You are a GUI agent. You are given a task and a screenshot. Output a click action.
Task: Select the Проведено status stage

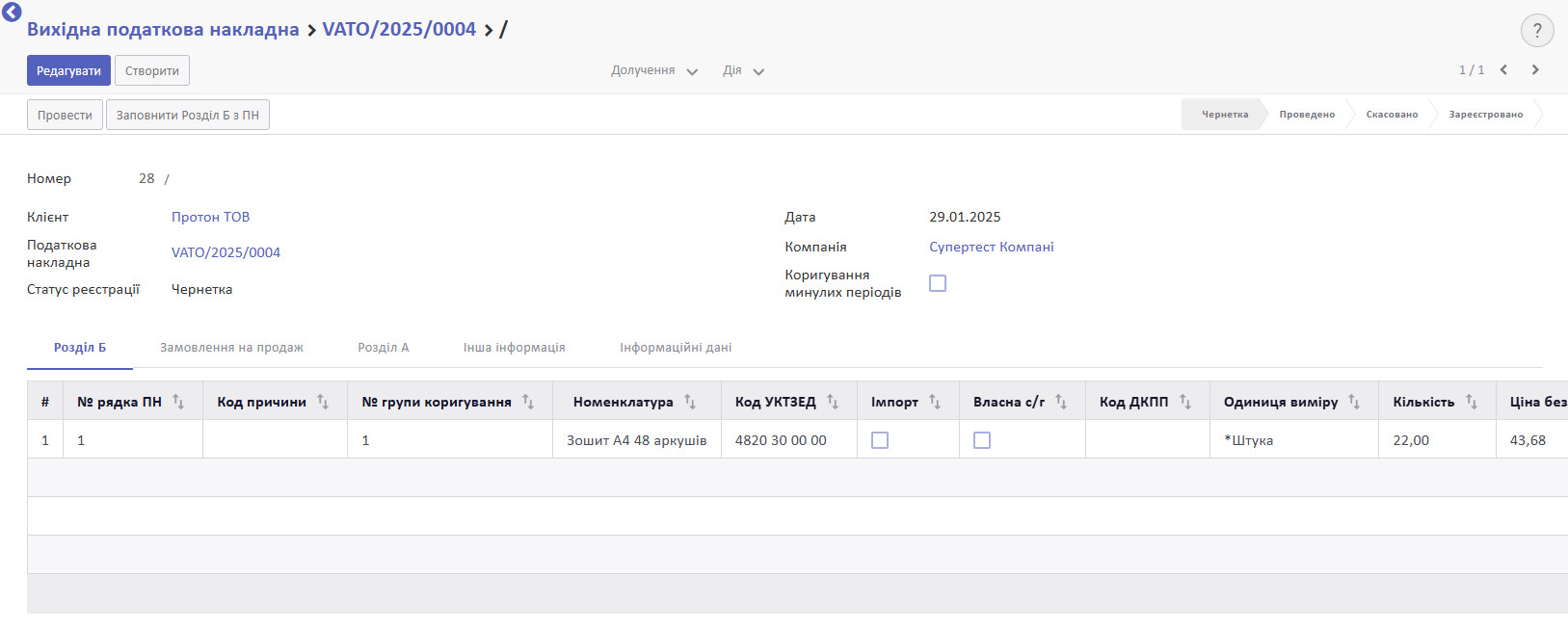1307,115
